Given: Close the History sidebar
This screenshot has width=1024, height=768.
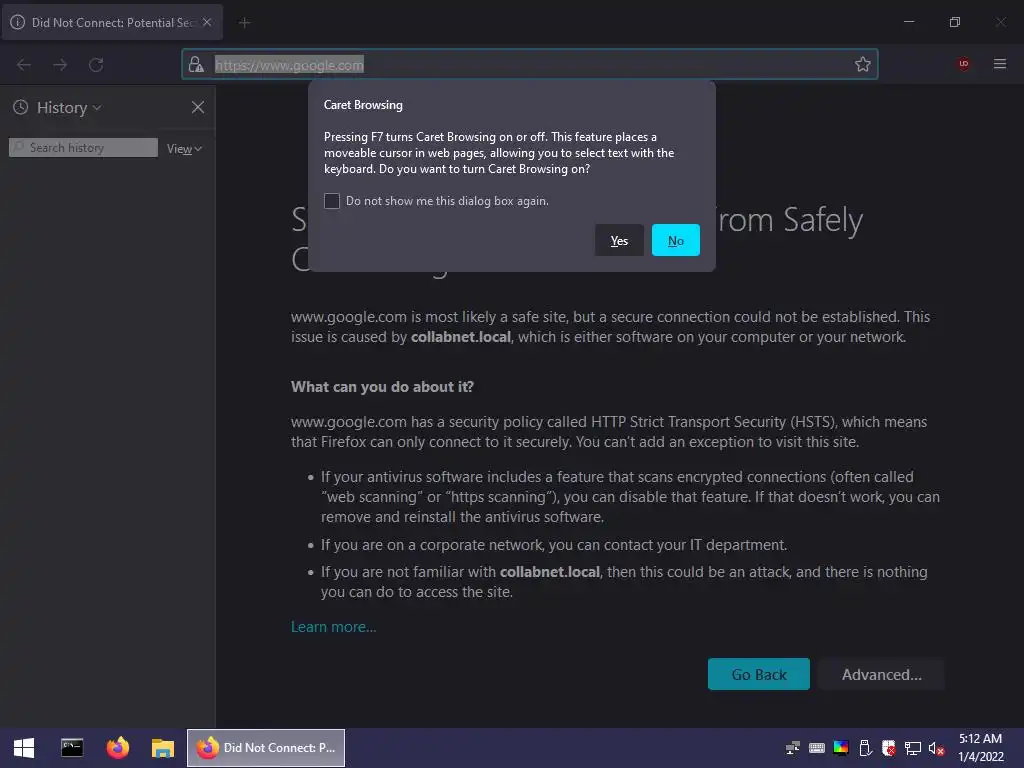Looking at the screenshot, I should click(x=198, y=107).
